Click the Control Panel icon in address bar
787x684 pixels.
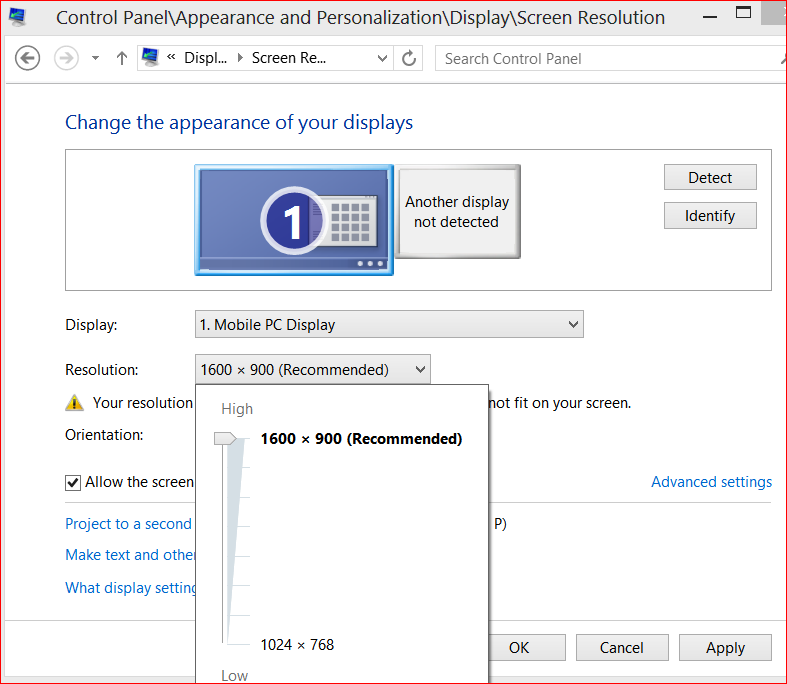pyautogui.click(x=150, y=57)
